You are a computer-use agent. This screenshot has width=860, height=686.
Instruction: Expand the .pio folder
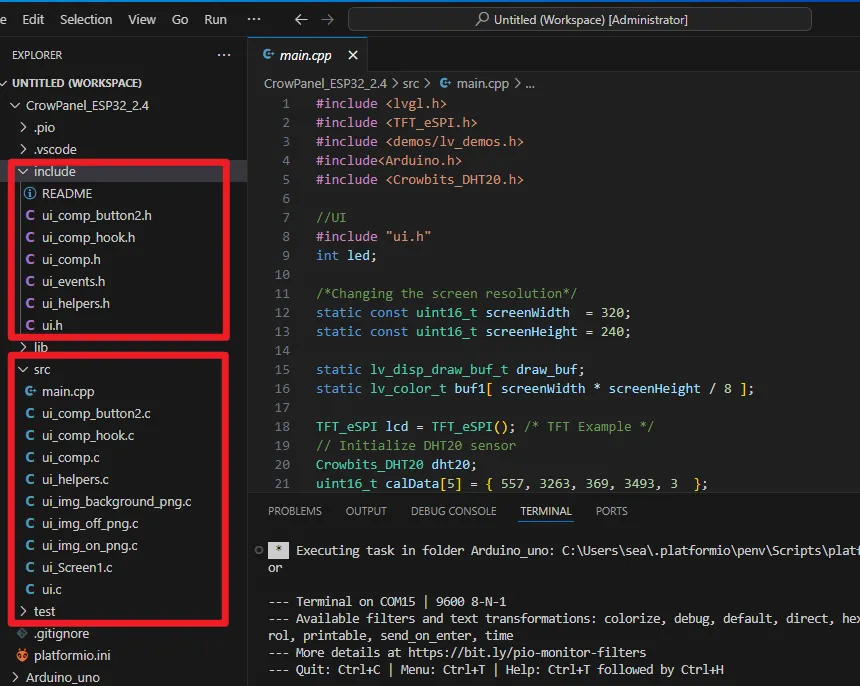coord(24,128)
